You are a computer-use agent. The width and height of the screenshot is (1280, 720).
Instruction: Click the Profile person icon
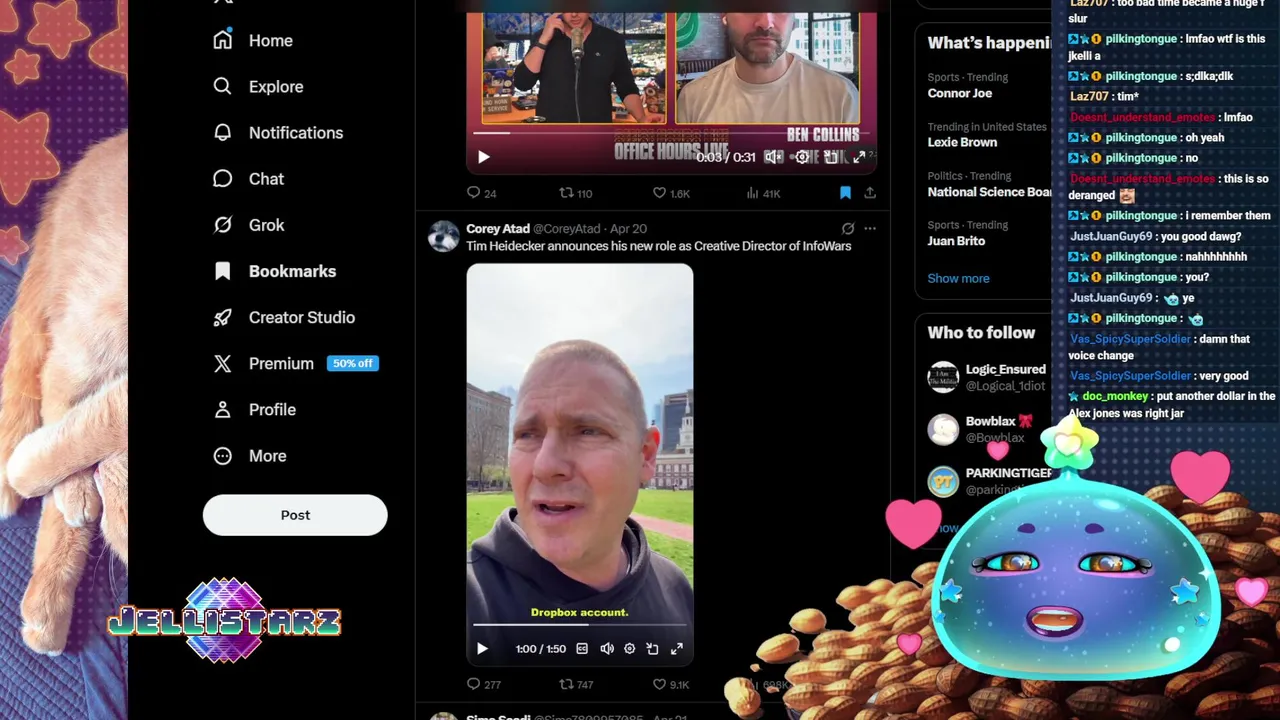pyautogui.click(x=223, y=409)
